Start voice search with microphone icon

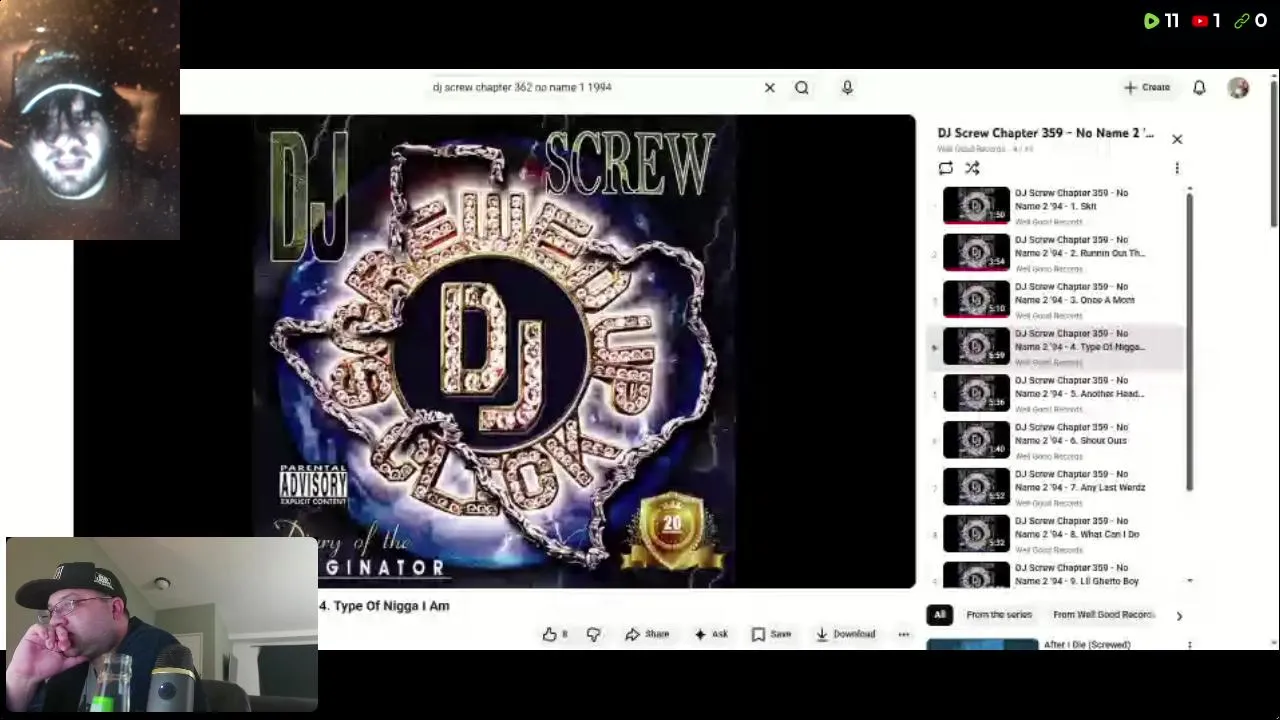coord(847,88)
